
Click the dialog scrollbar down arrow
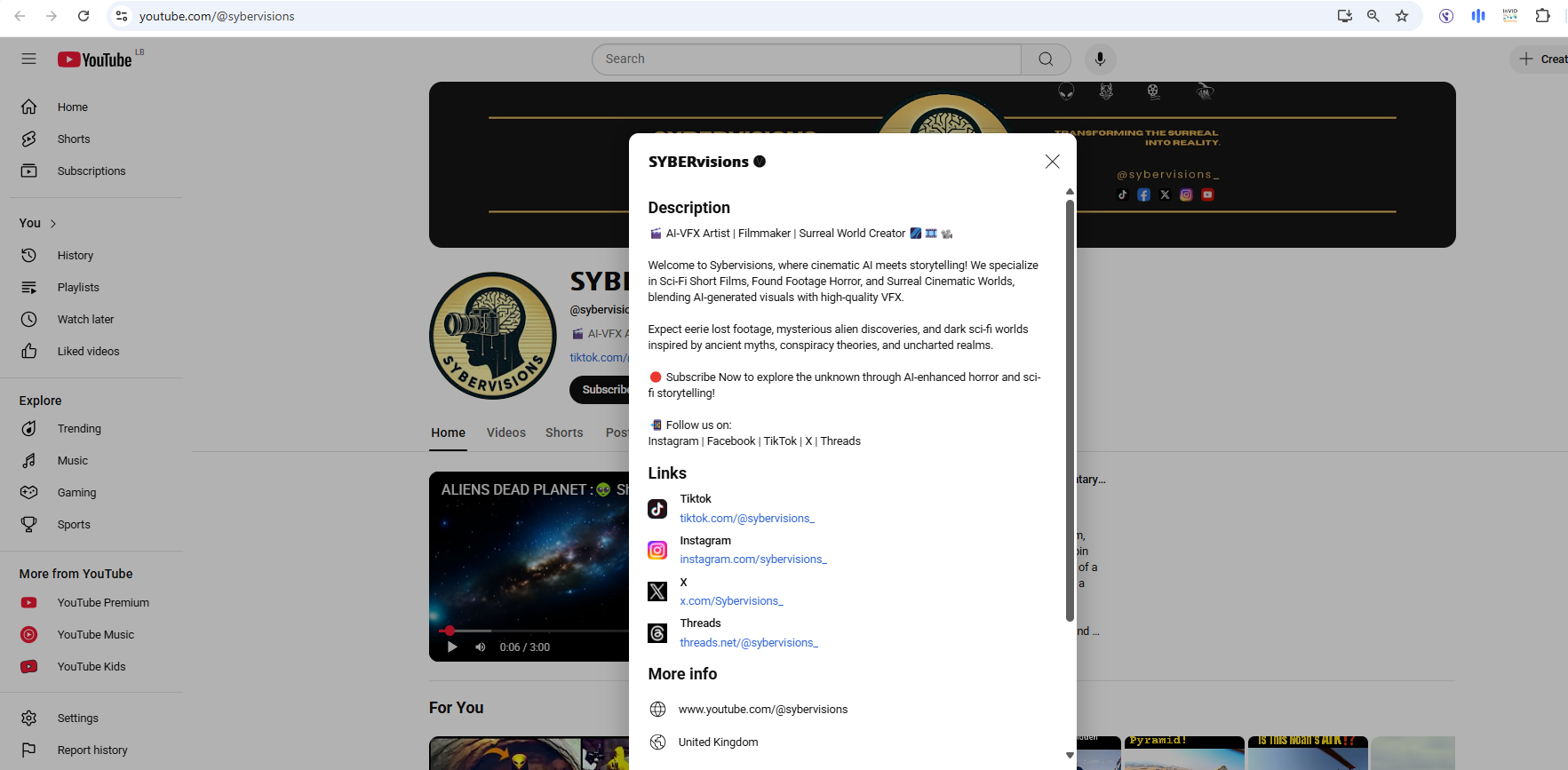click(x=1070, y=755)
